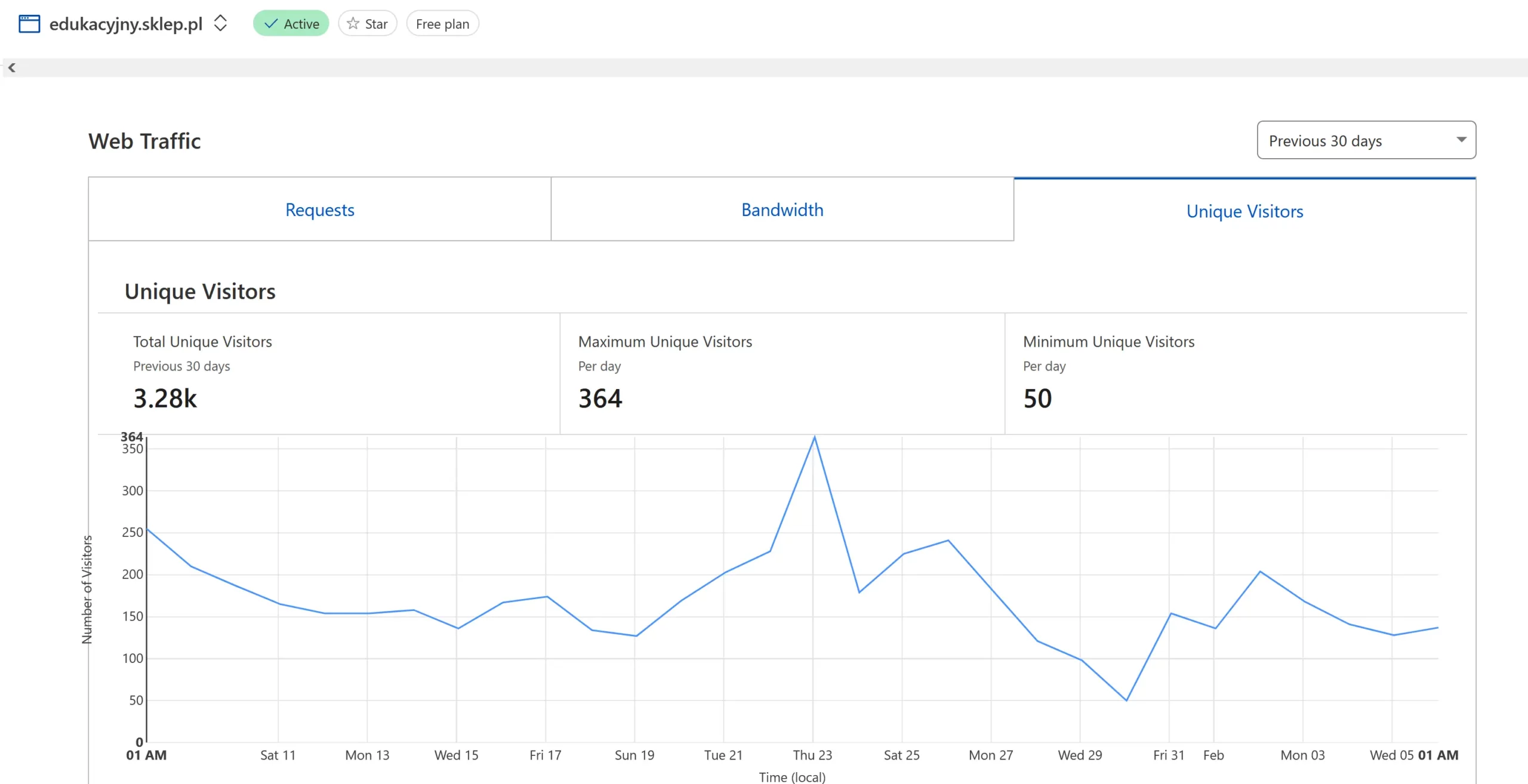Click the chart line start at 01 AM
1528x784 pixels.
[x=147, y=529]
